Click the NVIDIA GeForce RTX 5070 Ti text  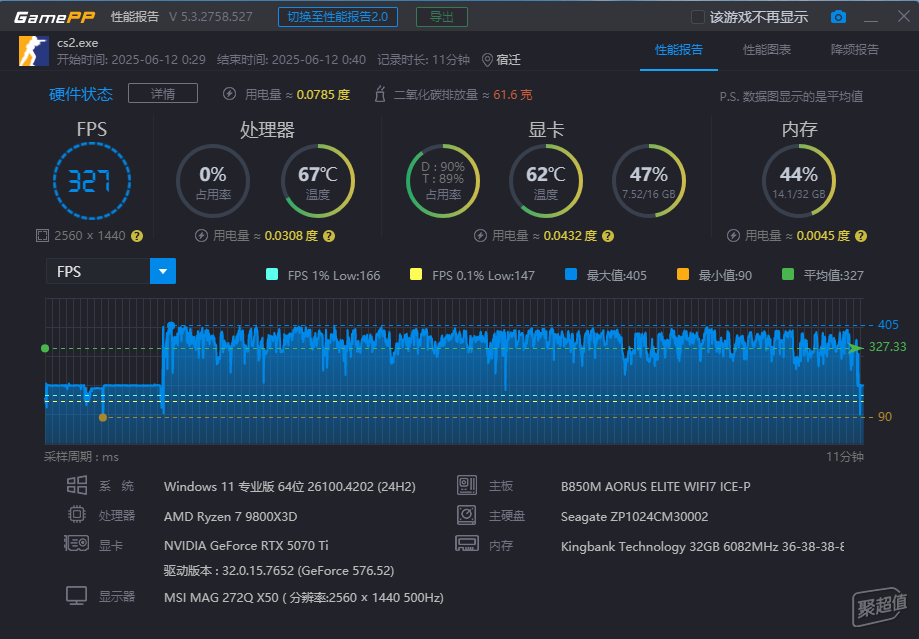[x=246, y=545]
